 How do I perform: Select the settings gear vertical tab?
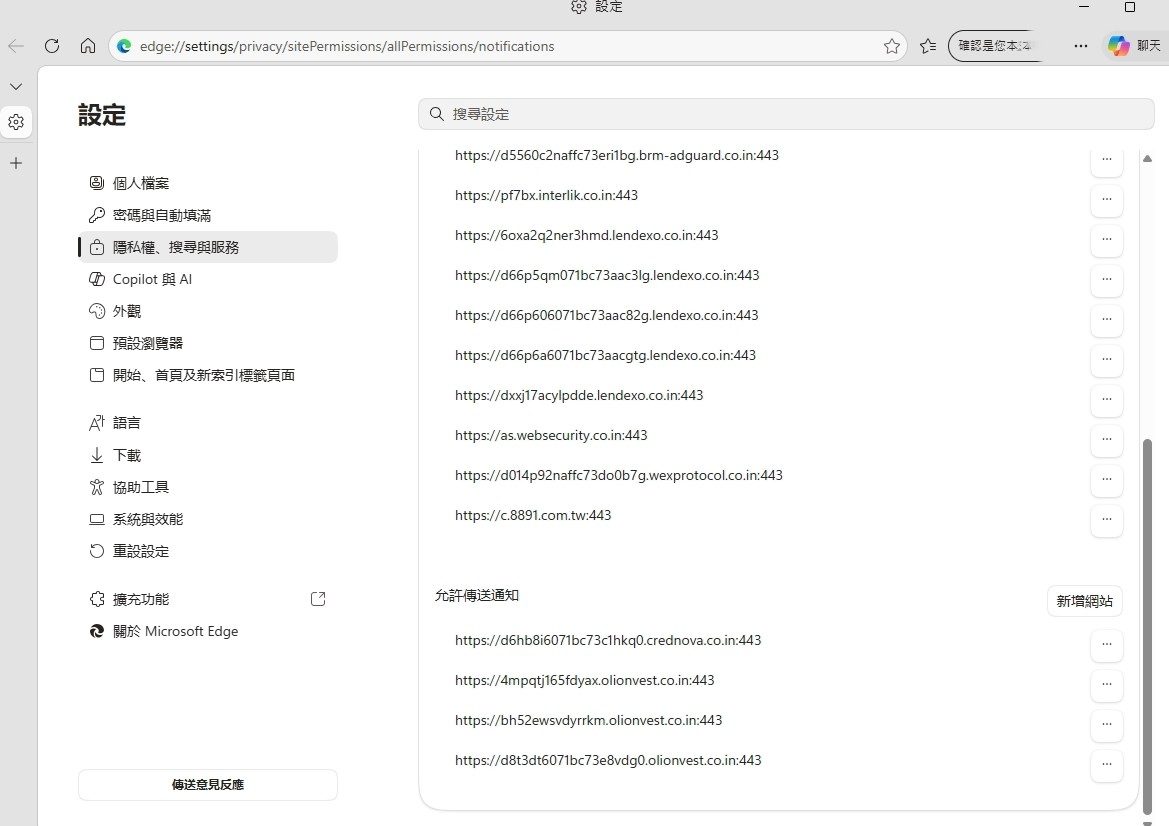[x=16, y=122]
